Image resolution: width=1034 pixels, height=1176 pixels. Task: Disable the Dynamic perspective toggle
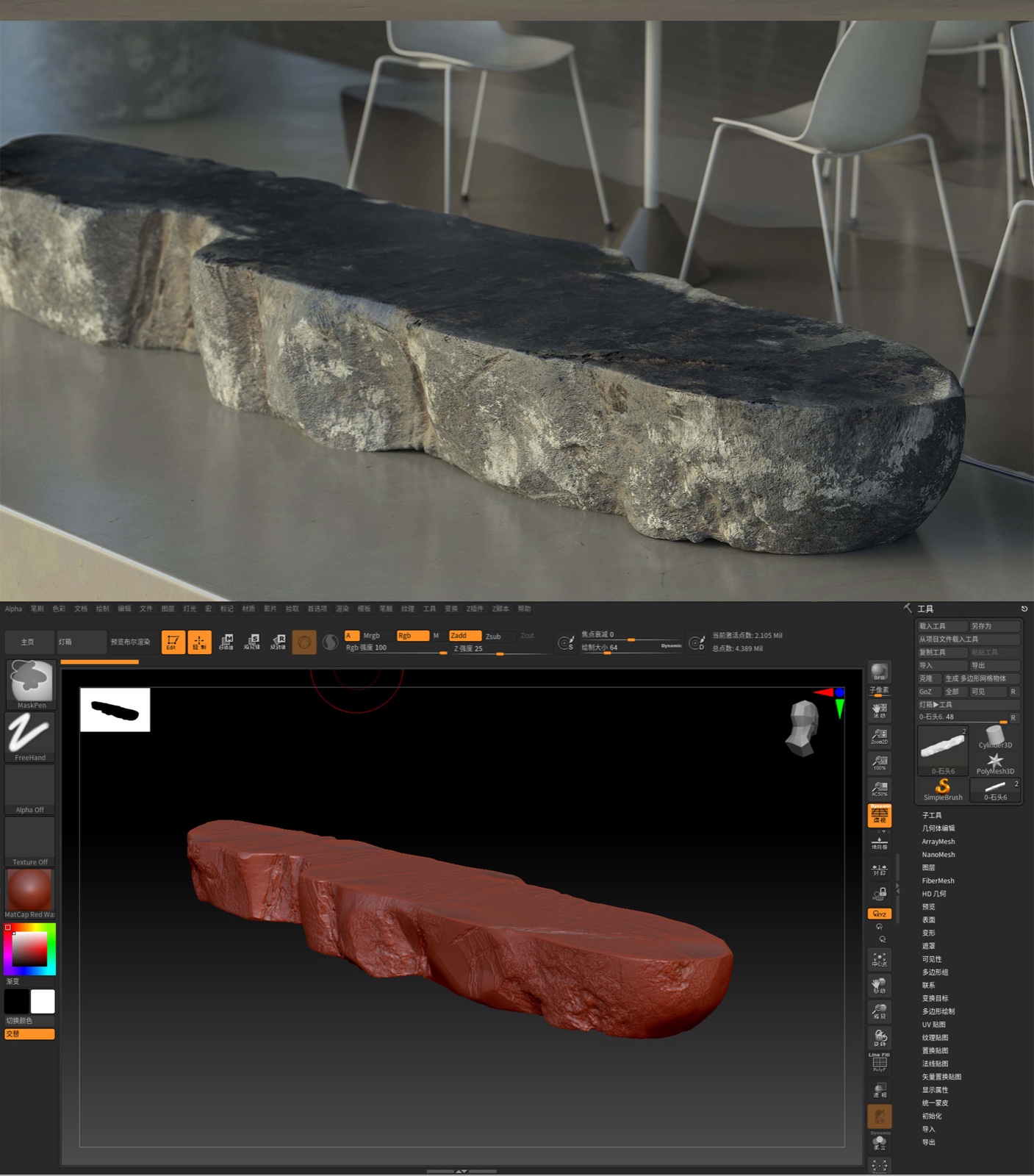[x=879, y=814]
